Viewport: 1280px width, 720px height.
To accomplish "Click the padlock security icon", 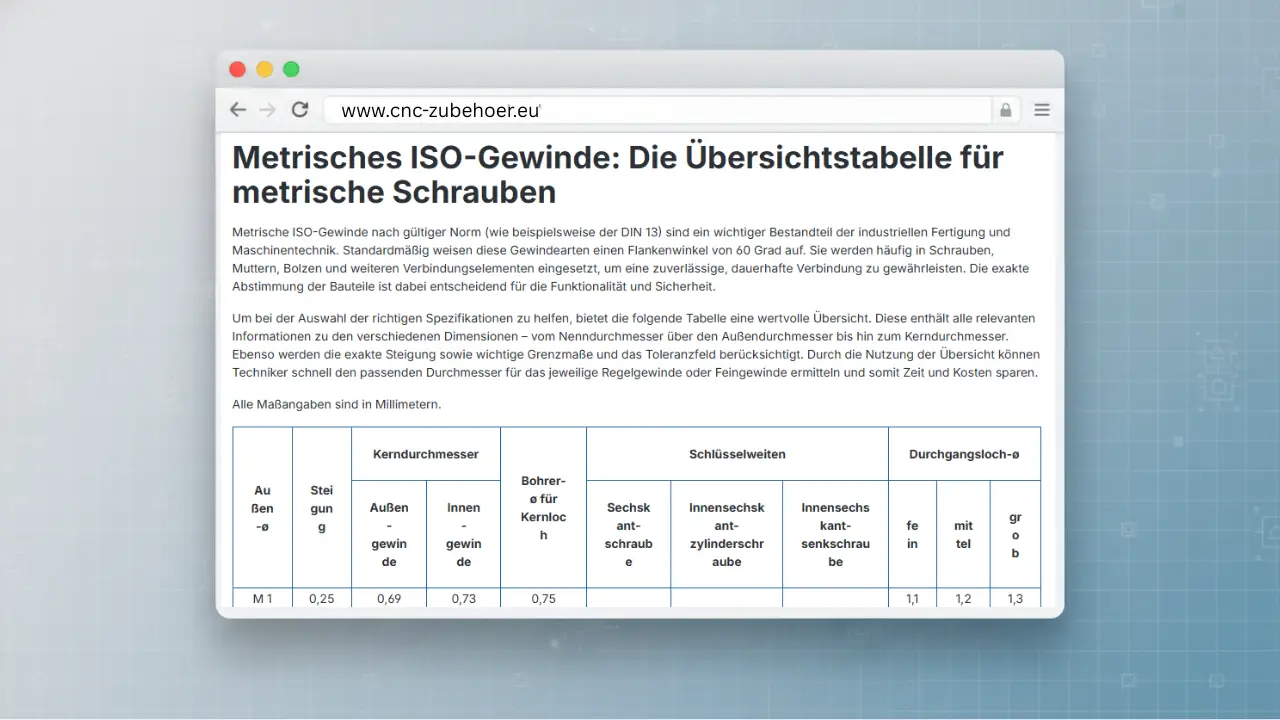I will pyautogui.click(x=1005, y=110).
